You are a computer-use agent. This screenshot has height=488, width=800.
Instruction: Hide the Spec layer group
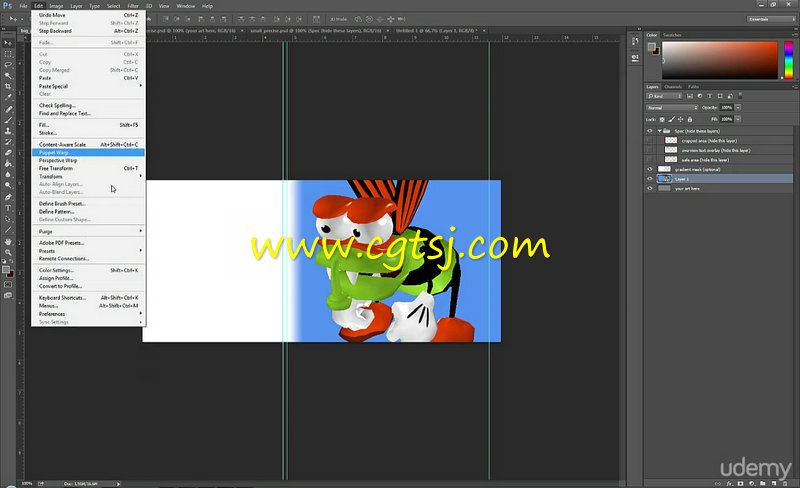pyautogui.click(x=649, y=131)
